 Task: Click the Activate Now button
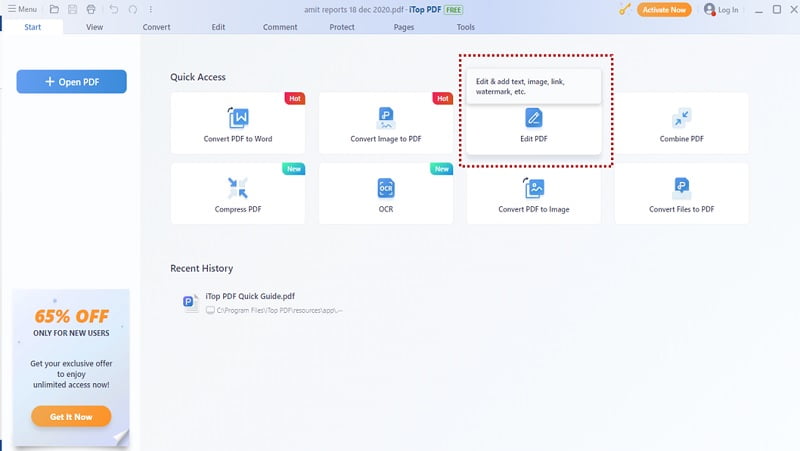coord(664,10)
